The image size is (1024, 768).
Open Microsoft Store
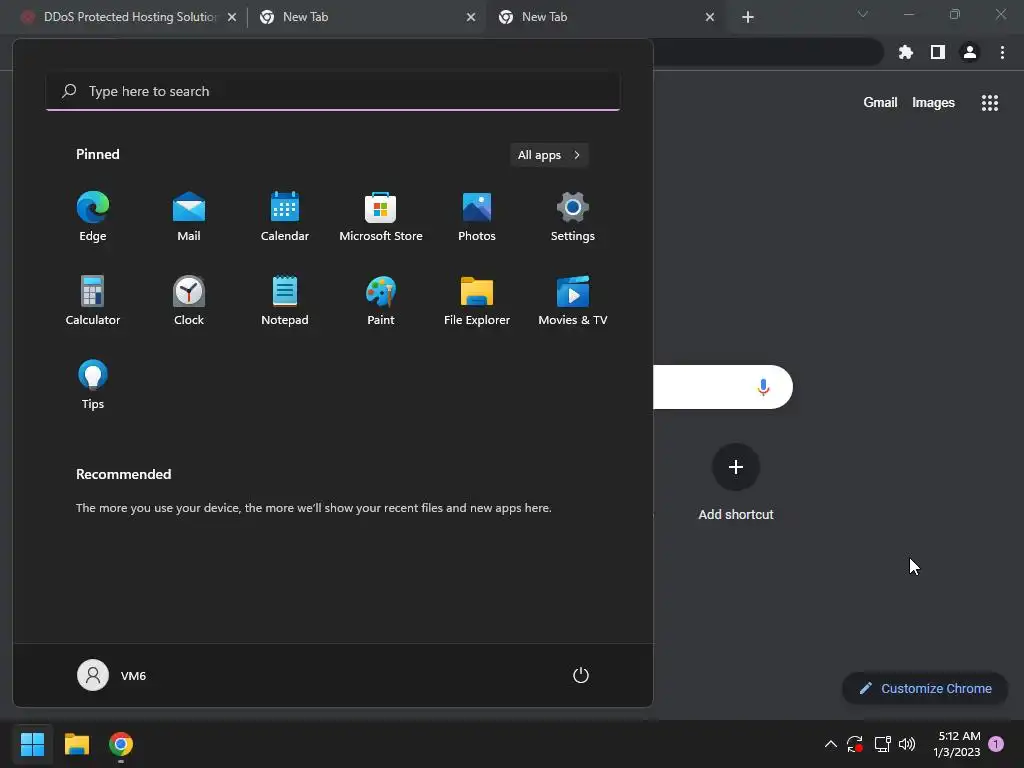pos(381,216)
